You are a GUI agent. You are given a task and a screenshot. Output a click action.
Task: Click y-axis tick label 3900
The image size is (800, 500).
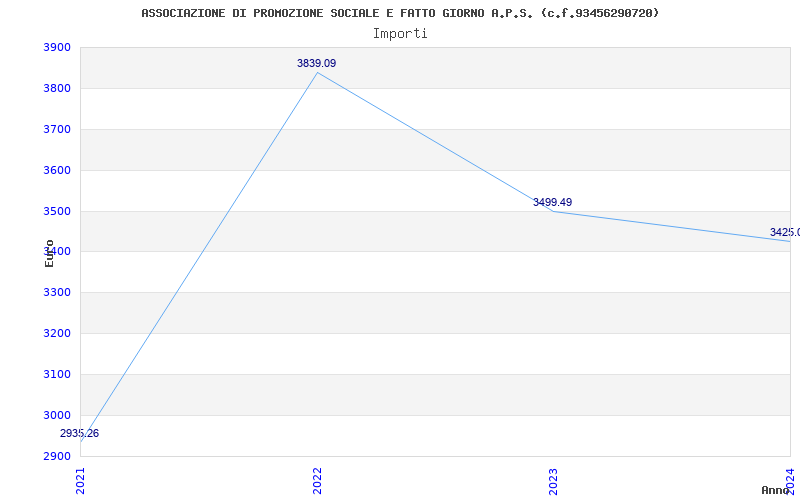point(57,48)
